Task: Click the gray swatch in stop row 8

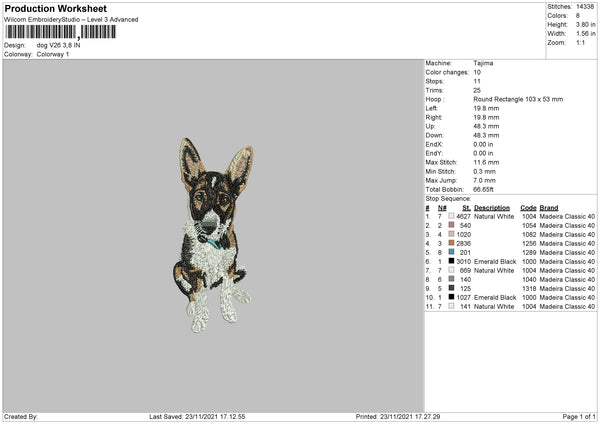Action: [452, 279]
